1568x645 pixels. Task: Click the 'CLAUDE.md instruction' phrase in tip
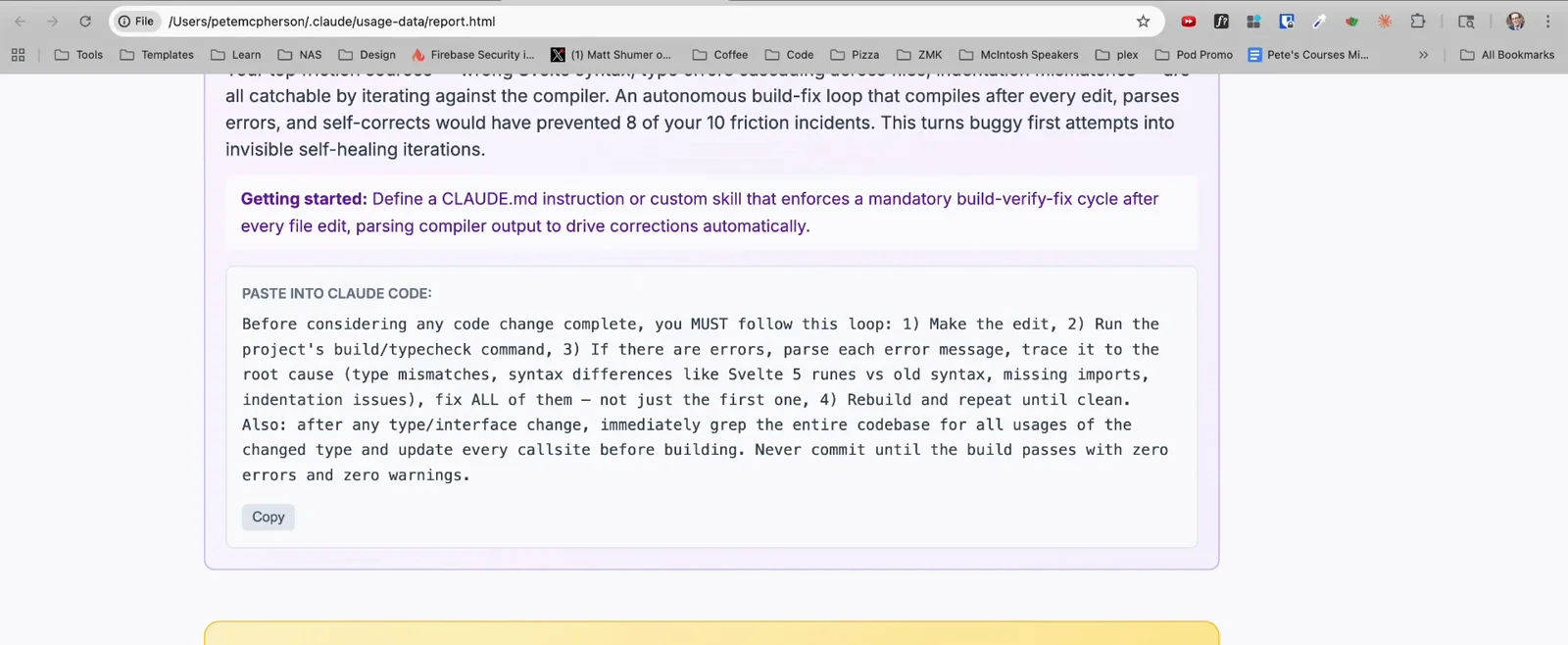coord(533,199)
